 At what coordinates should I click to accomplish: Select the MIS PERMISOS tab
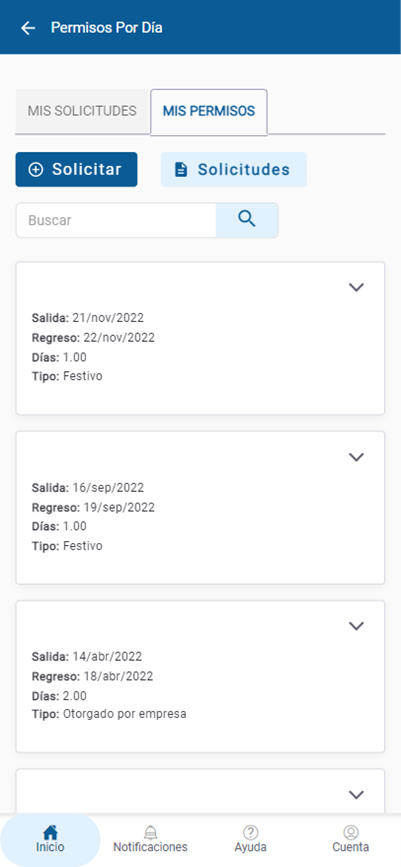coord(209,111)
